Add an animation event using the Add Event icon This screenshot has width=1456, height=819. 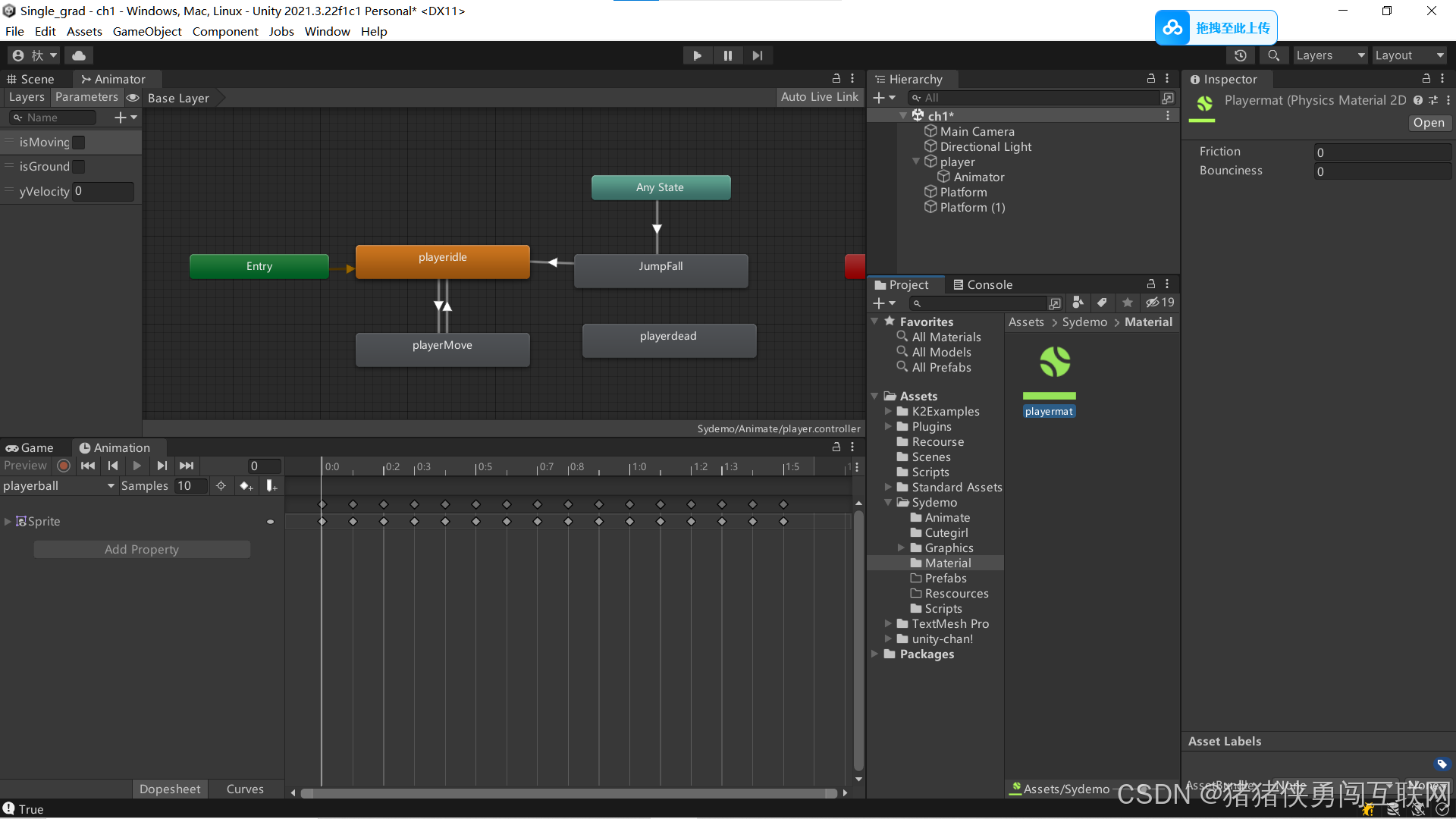pos(271,486)
